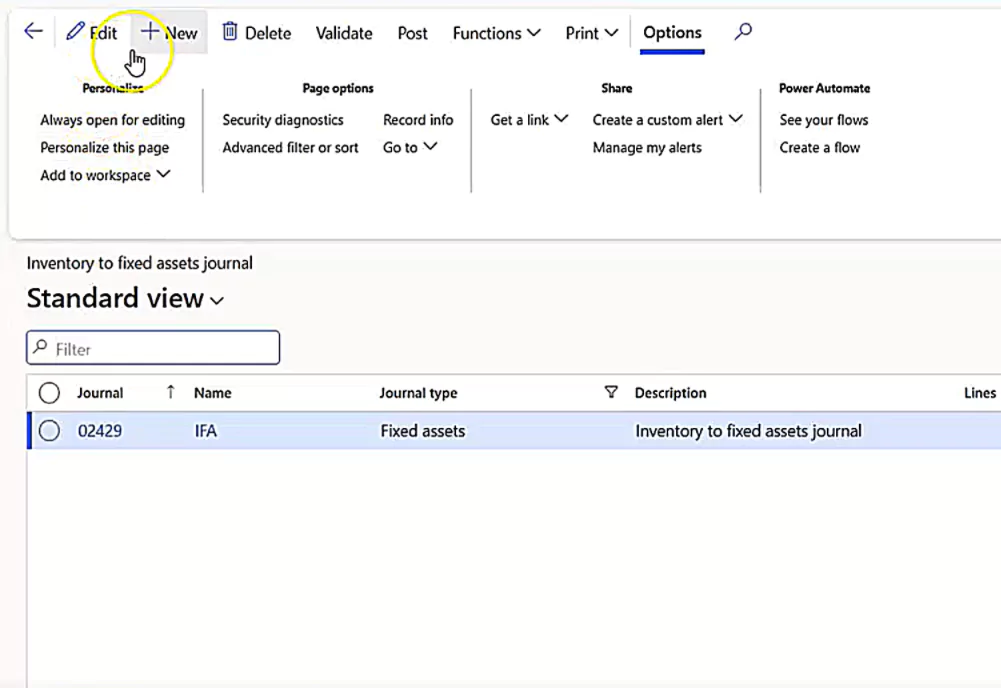The width and height of the screenshot is (1001, 688).
Task: Expand the Get a link chevron
Action: coord(560,119)
